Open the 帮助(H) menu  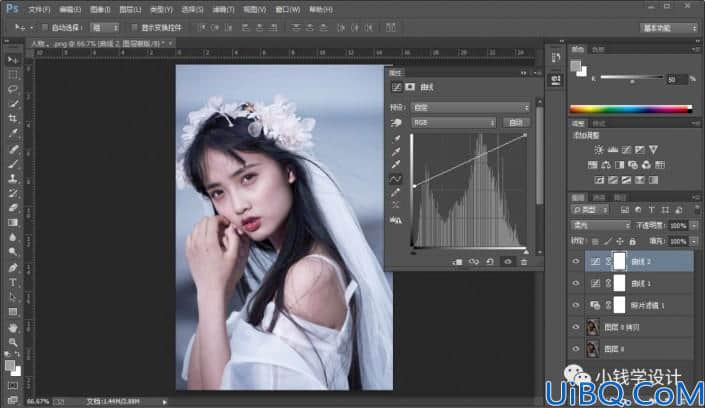pos(321,9)
